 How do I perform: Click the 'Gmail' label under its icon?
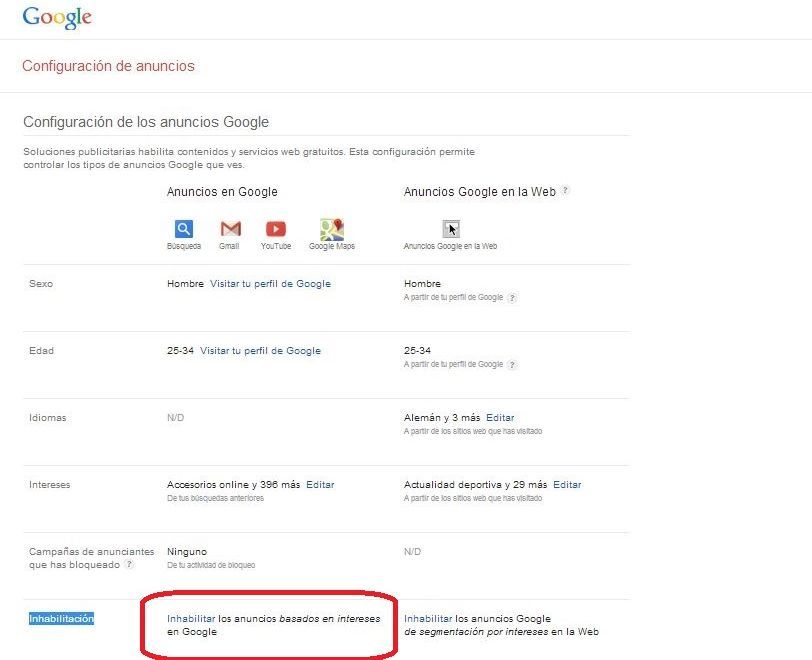[229, 246]
